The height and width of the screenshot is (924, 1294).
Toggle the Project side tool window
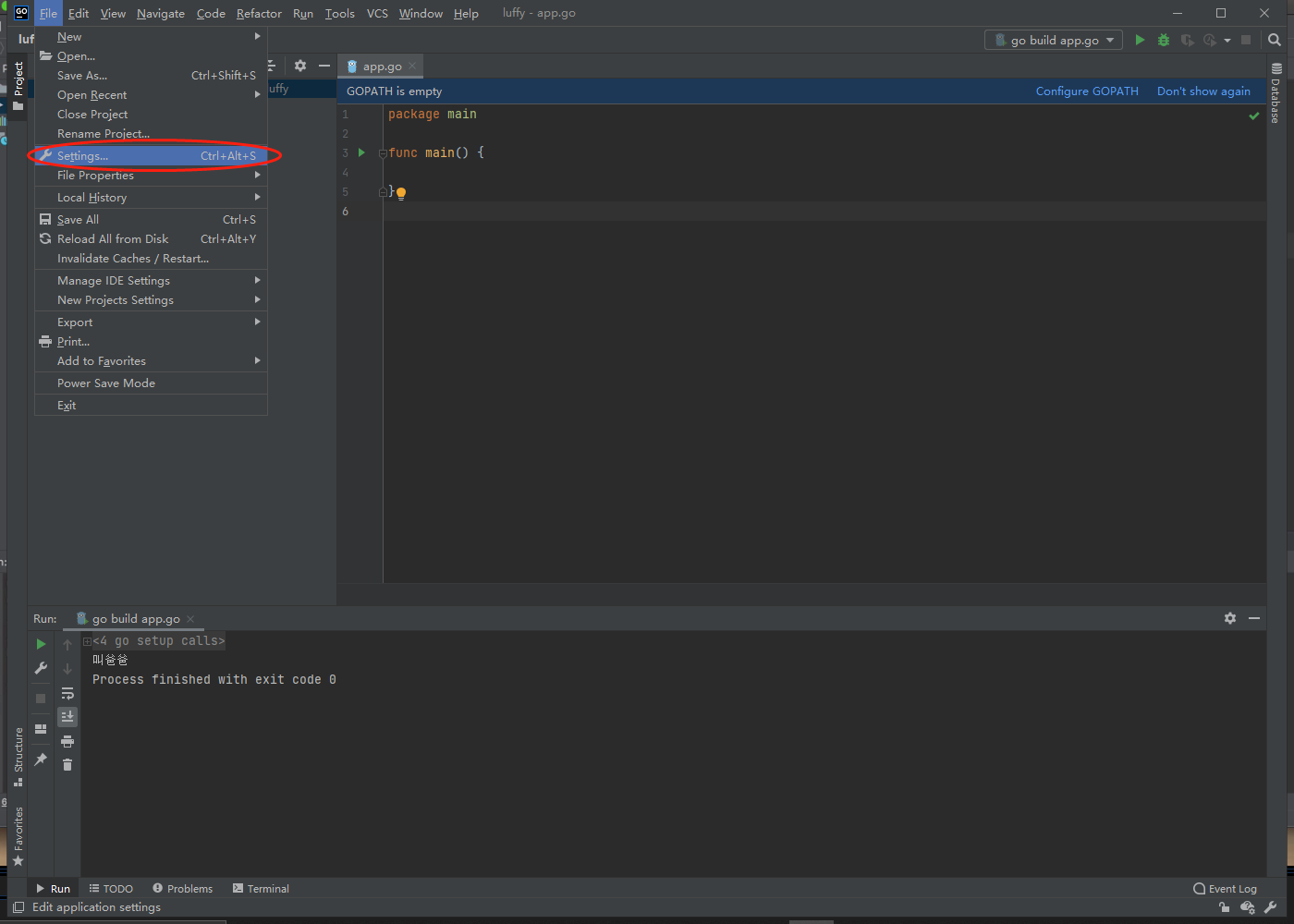pyautogui.click(x=18, y=87)
